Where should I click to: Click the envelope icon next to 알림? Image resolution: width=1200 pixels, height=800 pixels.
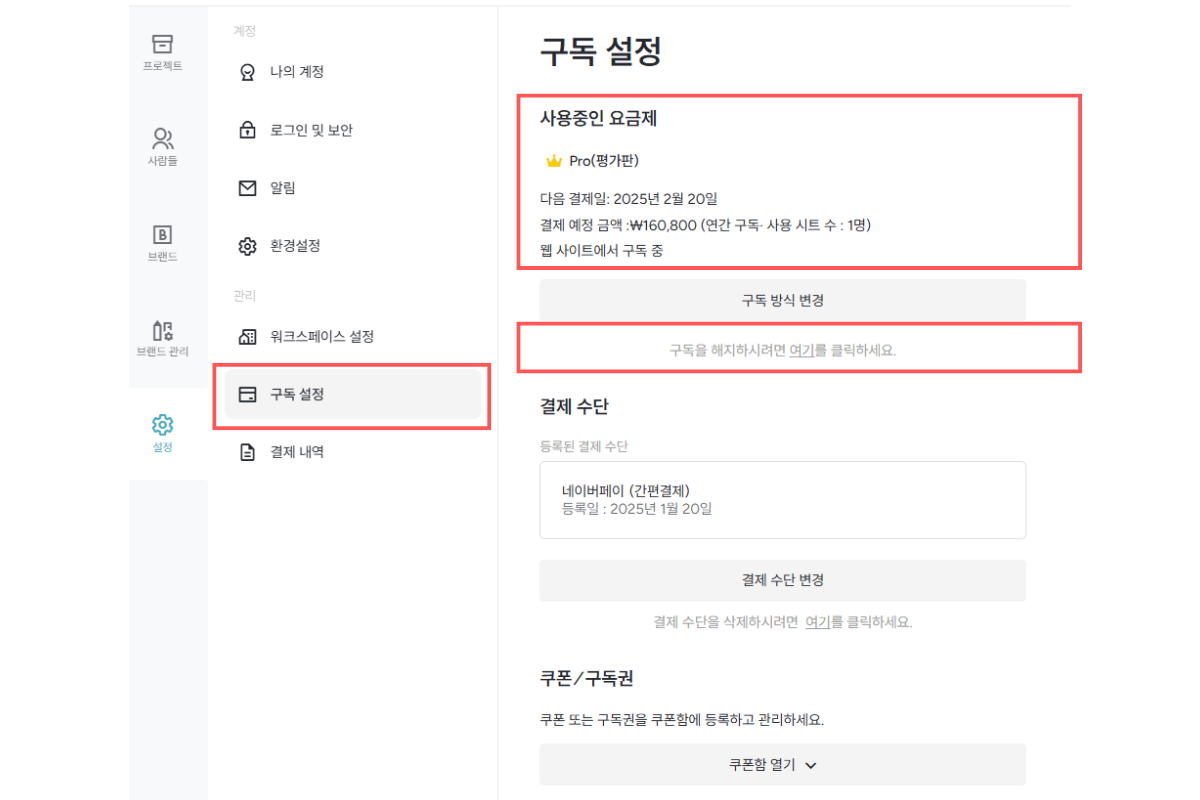[247, 188]
